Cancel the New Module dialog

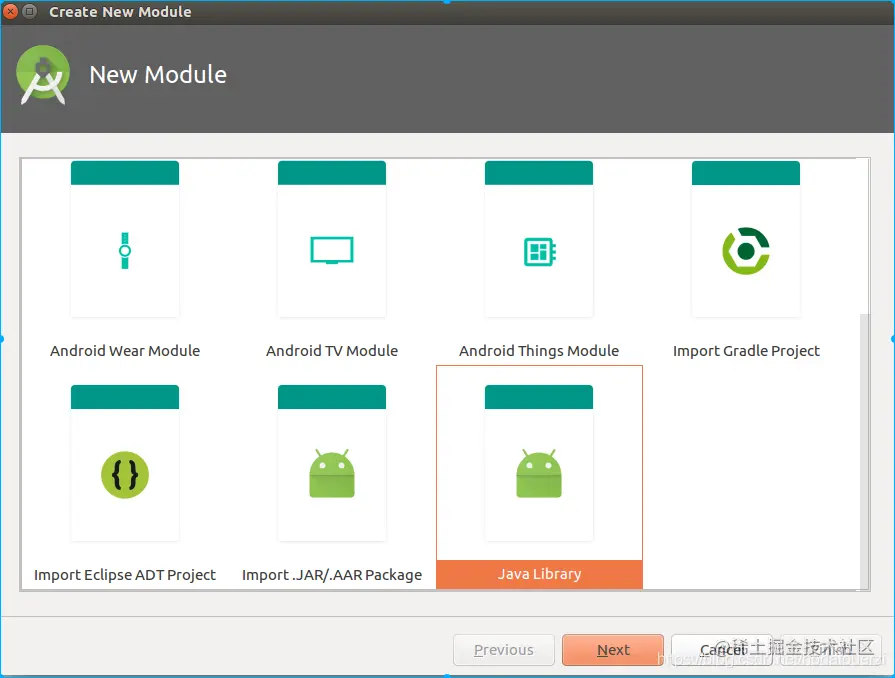point(723,650)
